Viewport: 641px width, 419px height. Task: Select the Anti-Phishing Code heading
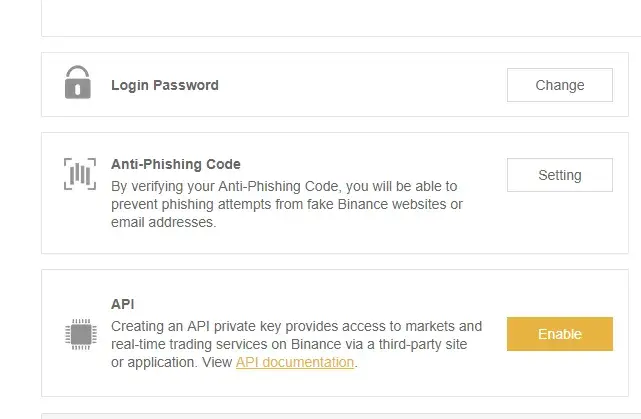tap(175, 164)
